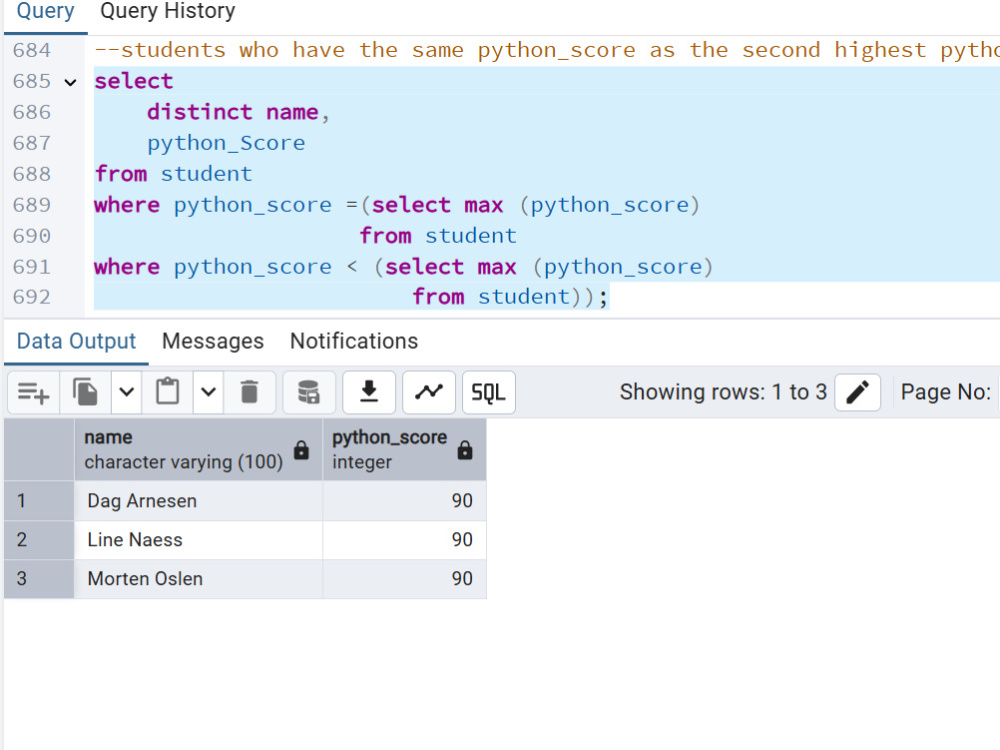Screen dimensions: 1000x750
Task: Click the score 90 in Morten Oslen row
Action: pyautogui.click(x=404, y=578)
